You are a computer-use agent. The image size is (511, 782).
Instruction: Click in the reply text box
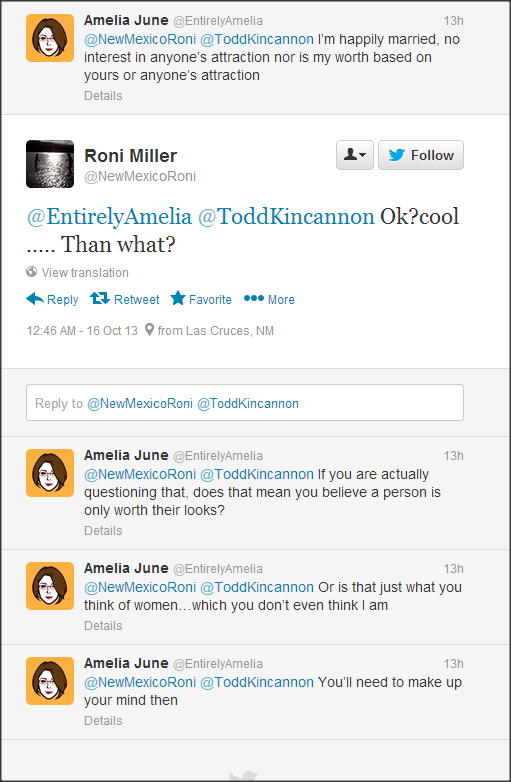click(245, 402)
